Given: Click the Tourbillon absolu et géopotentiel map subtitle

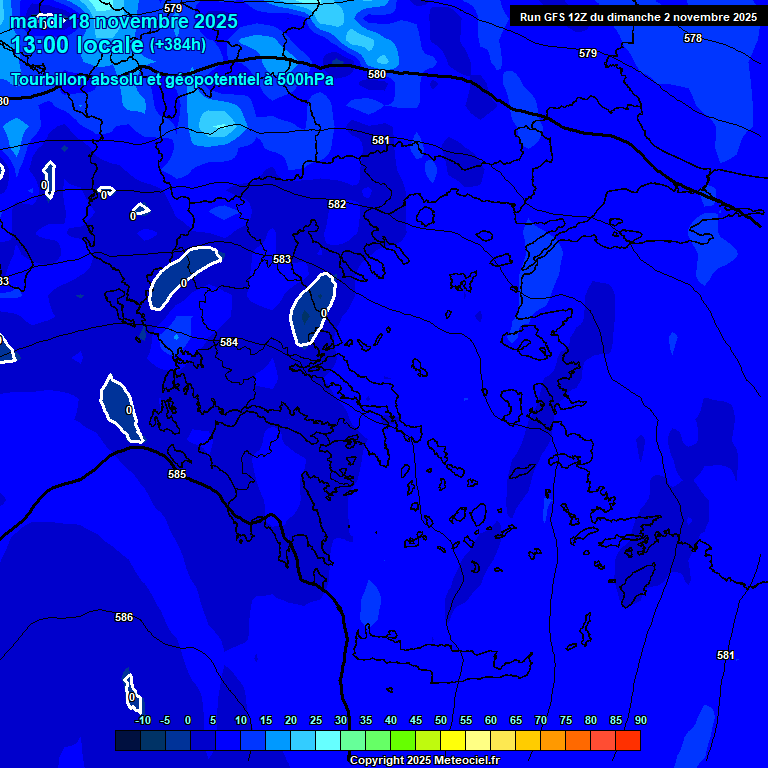Looking at the screenshot, I should 172,79.
